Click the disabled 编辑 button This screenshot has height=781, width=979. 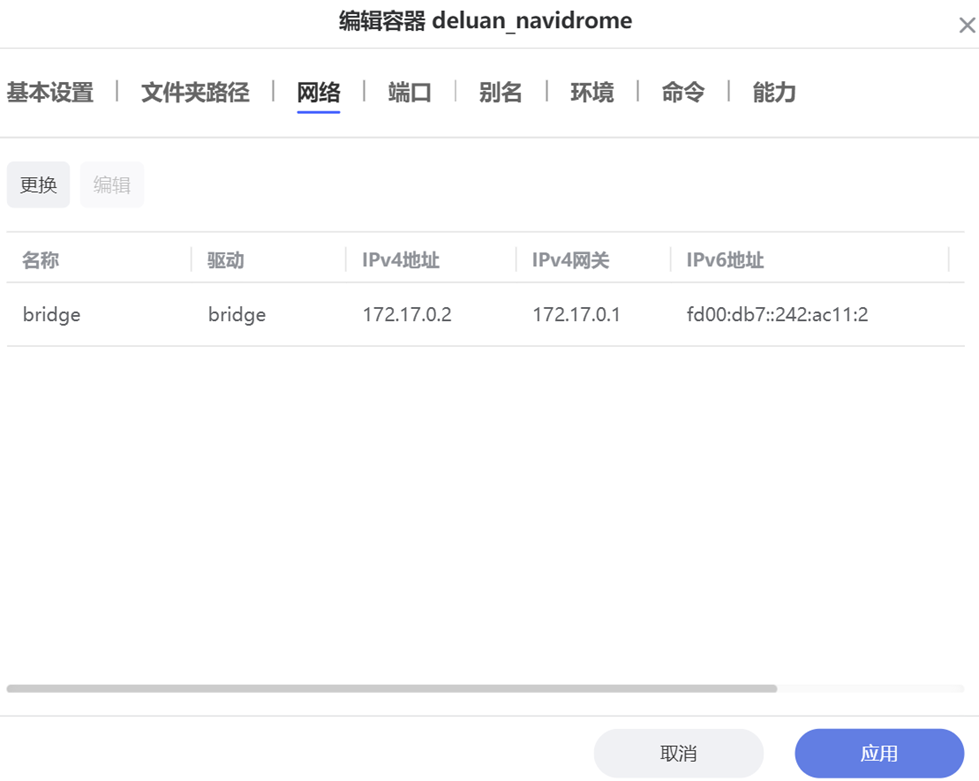[112, 185]
